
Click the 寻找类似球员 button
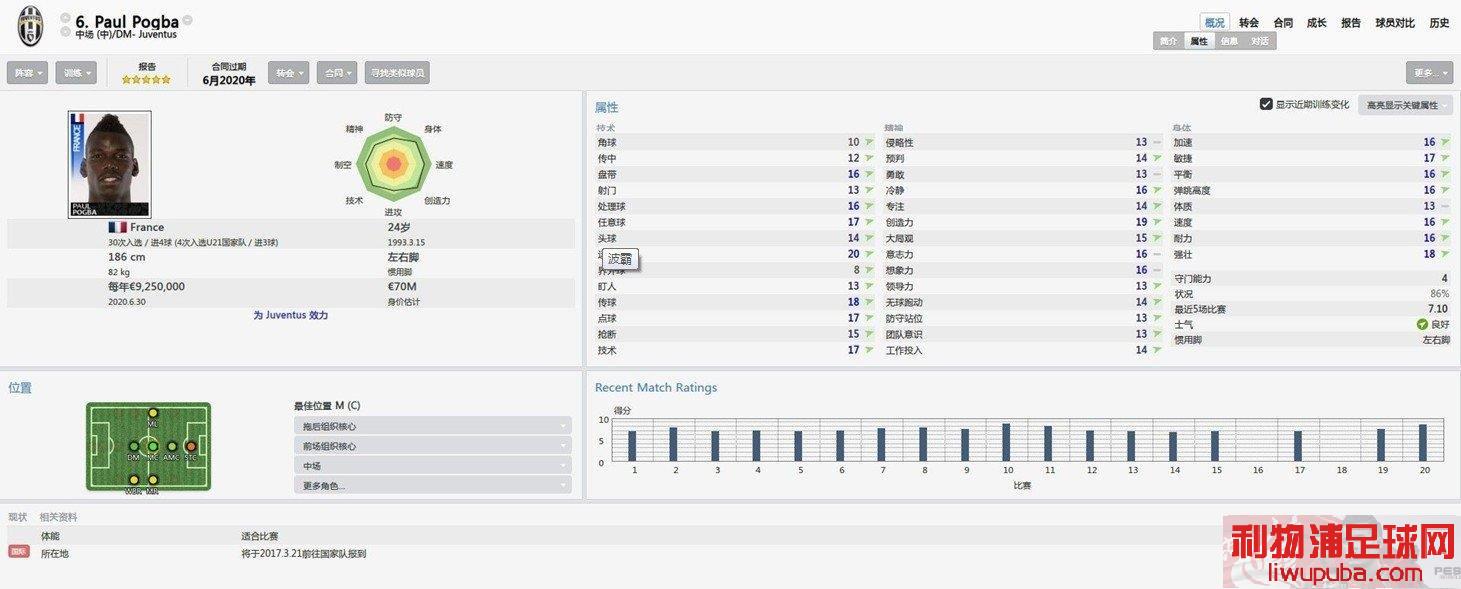click(x=397, y=73)
